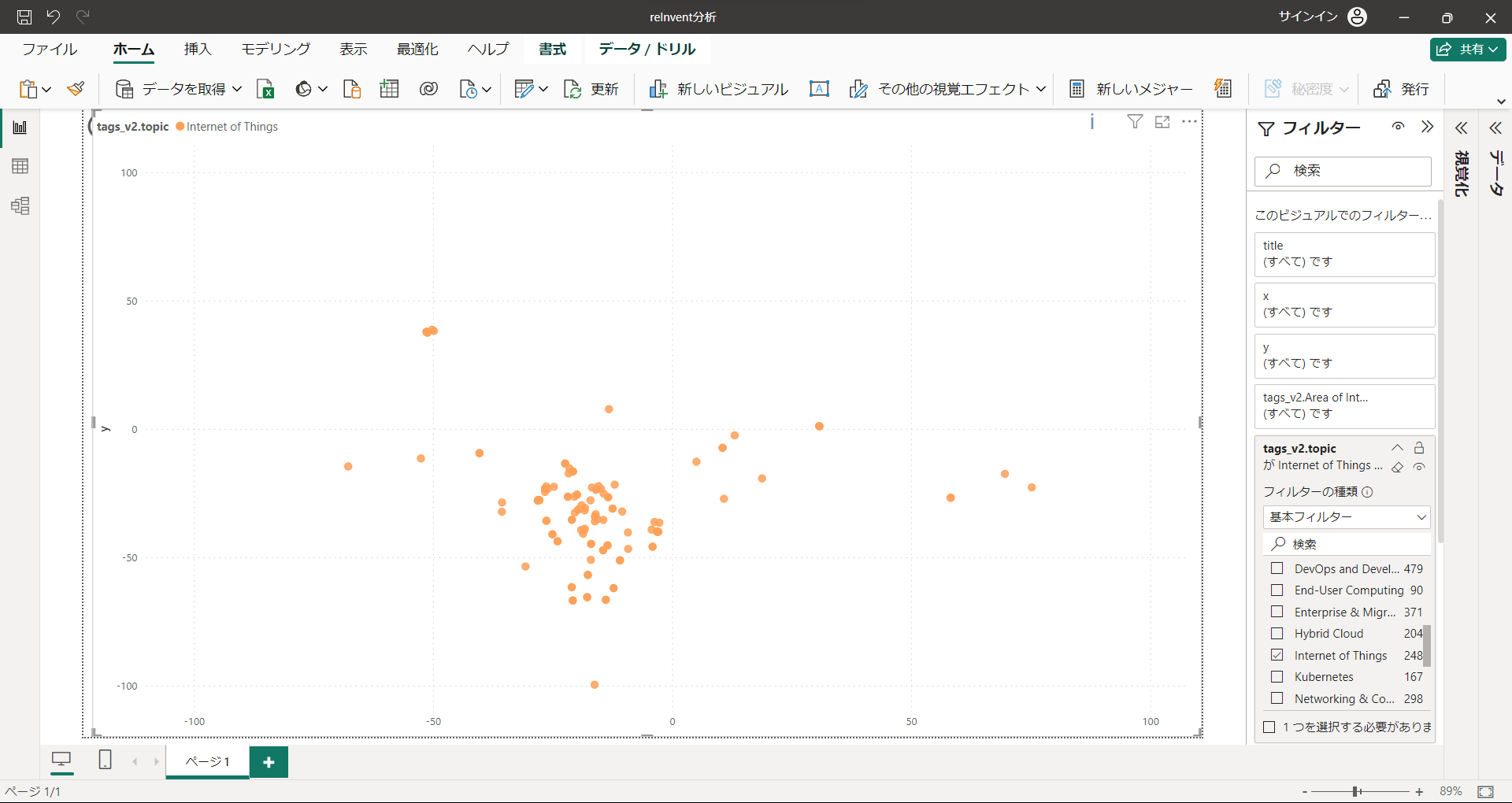The image size is (1512, 803).
Task: Click the 新しいビジュアル button
Action: click(x=718, y=89)
